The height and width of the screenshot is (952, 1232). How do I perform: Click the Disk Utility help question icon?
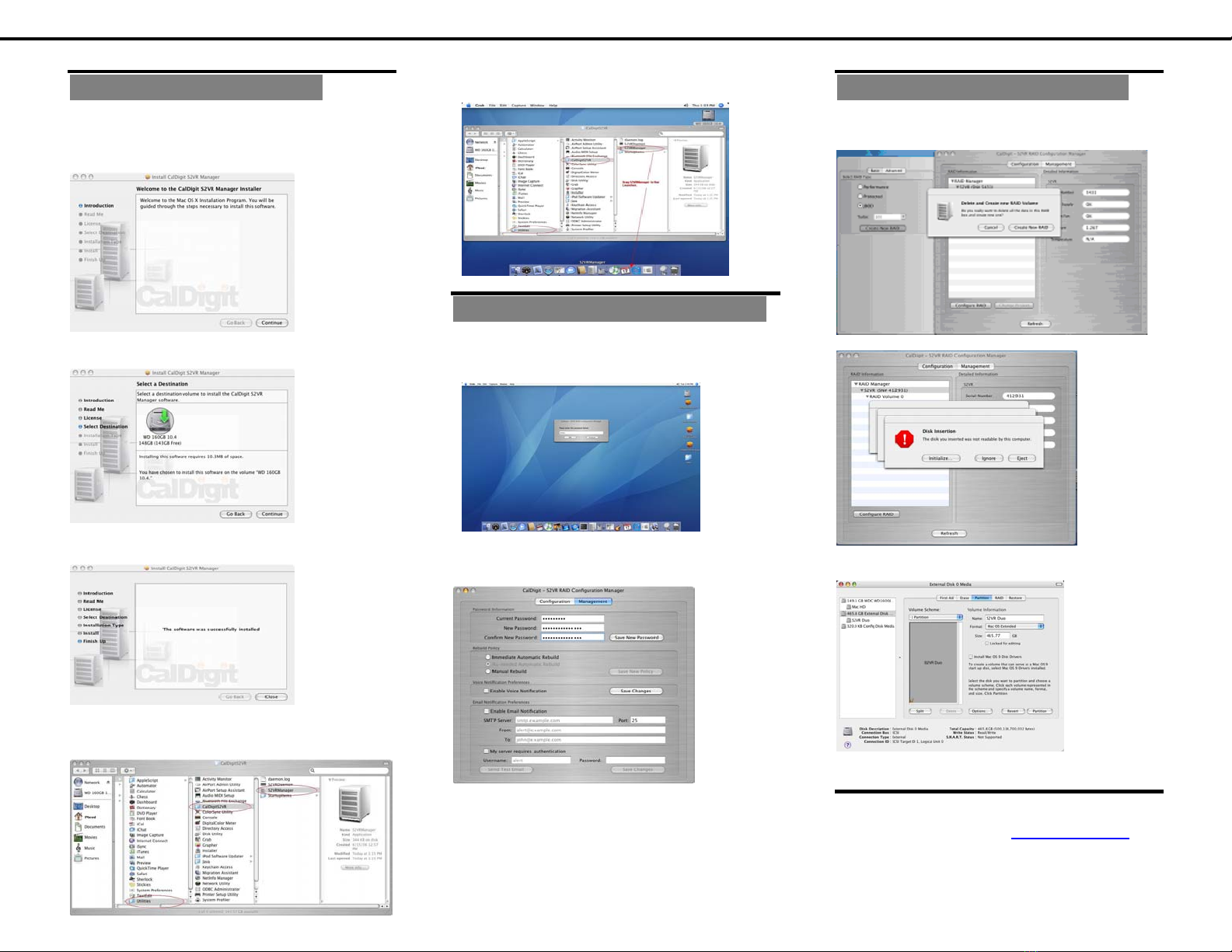click(847, 745)
